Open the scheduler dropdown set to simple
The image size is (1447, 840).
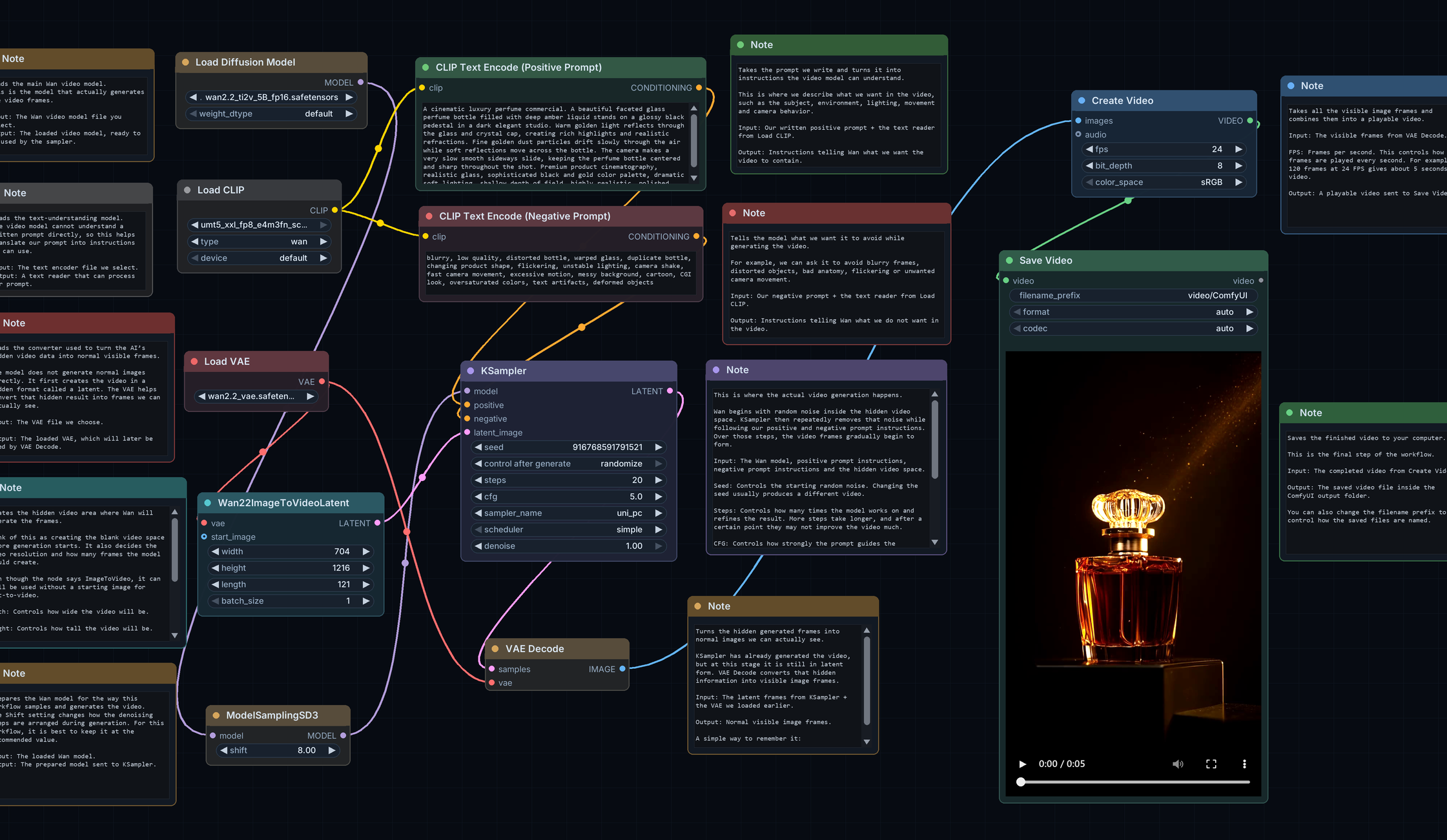pyautogui.click(x=570, y=529)
